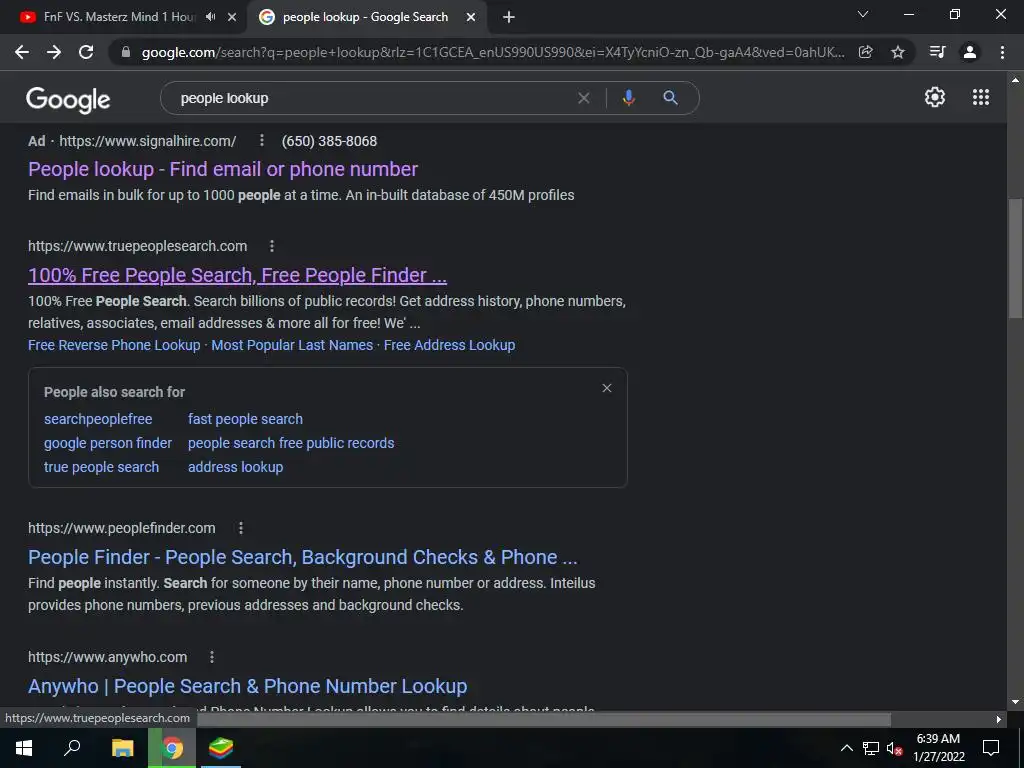Open options dots for anywho result
Viewport: 1024px width, 768px height.
click(x=212, y=656)
